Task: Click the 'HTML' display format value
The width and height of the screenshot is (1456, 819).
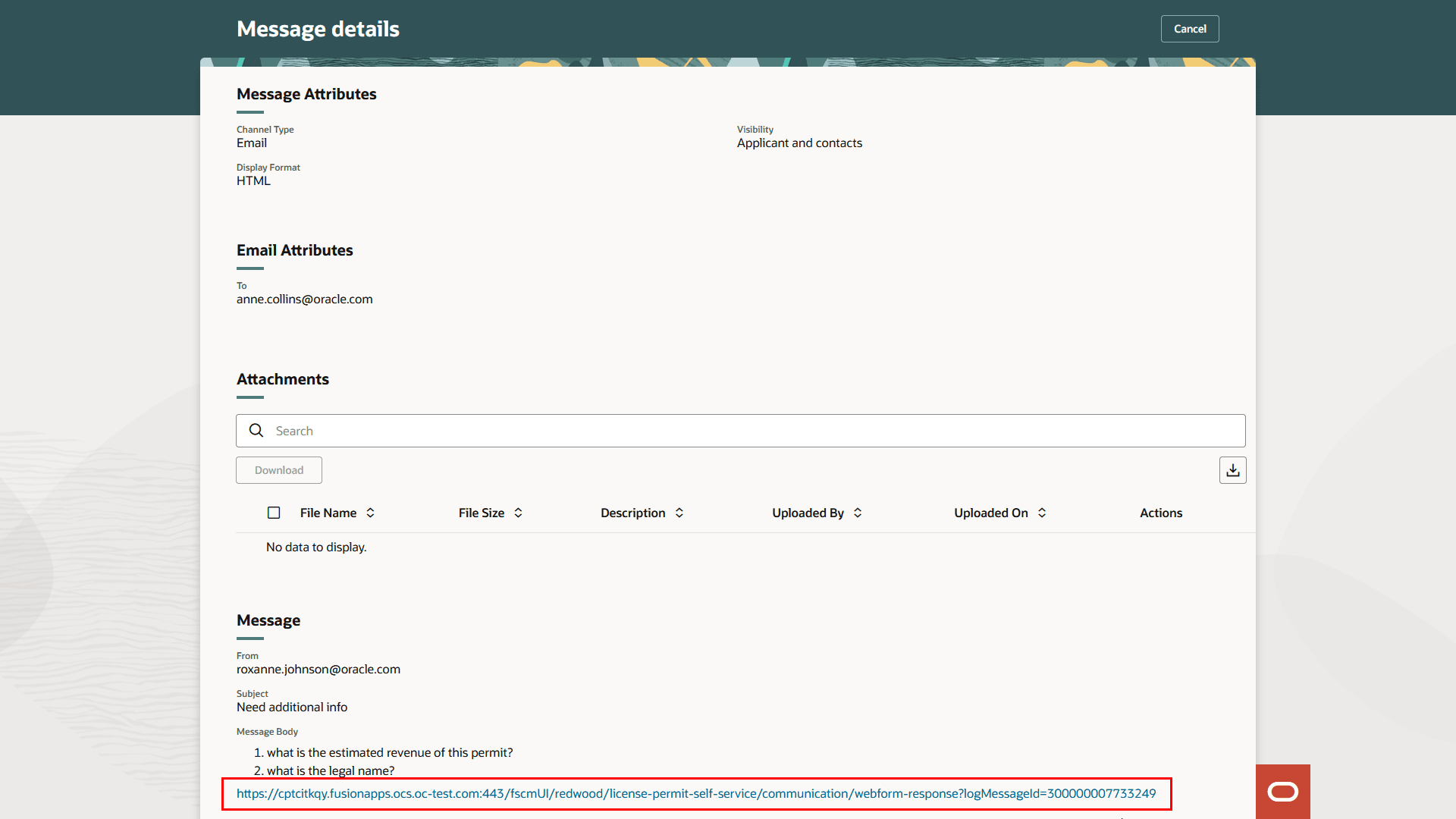Action: (253, 180)
